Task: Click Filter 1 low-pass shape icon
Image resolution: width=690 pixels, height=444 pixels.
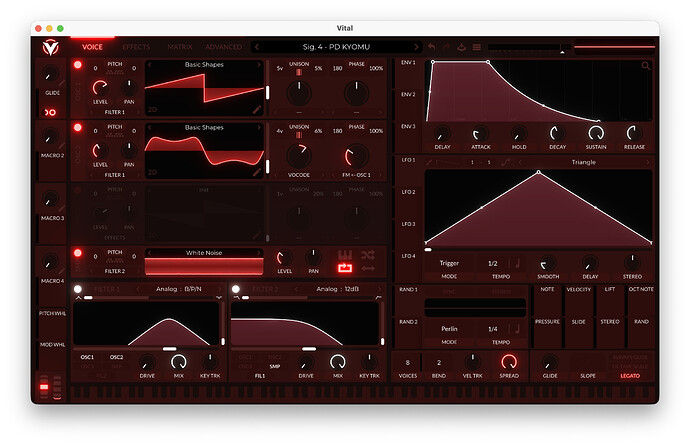Action: 78,298
